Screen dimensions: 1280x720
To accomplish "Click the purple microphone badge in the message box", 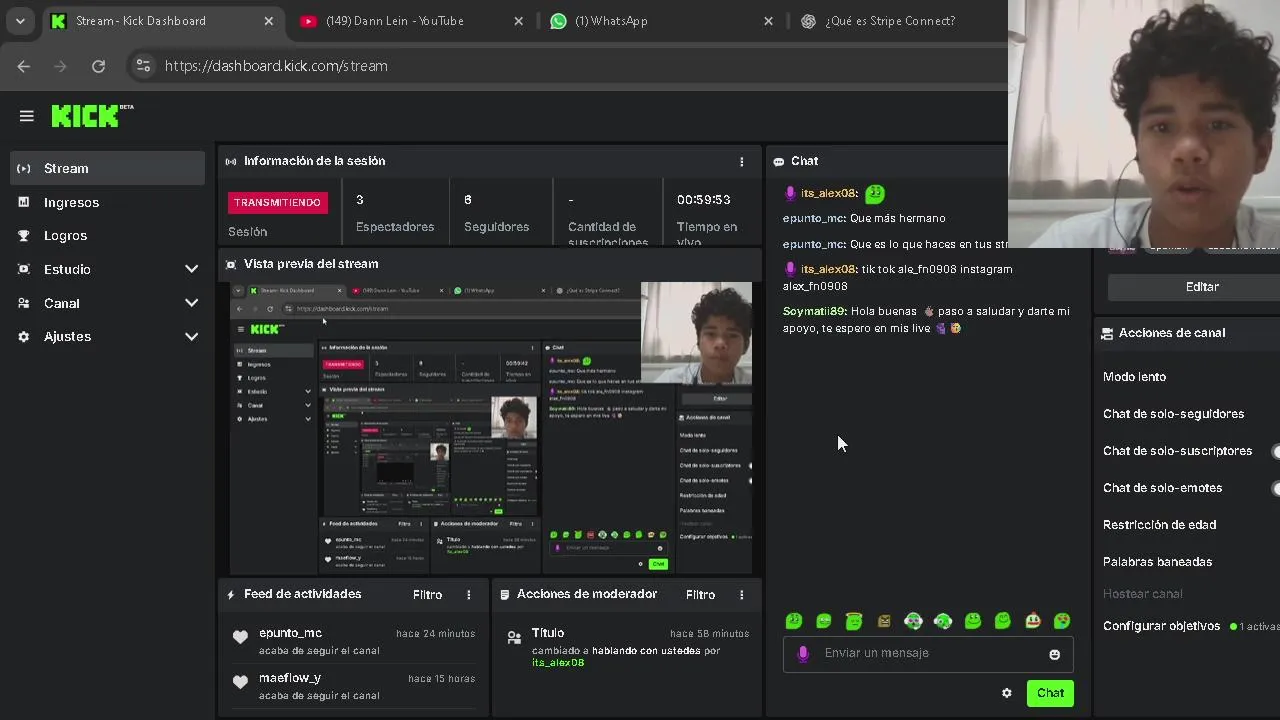I will pos(802,654).
